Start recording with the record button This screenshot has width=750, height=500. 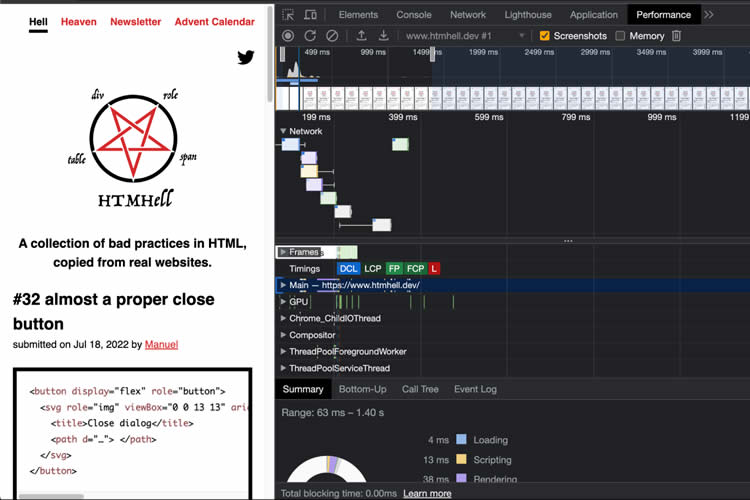click(x=288, y=36)
